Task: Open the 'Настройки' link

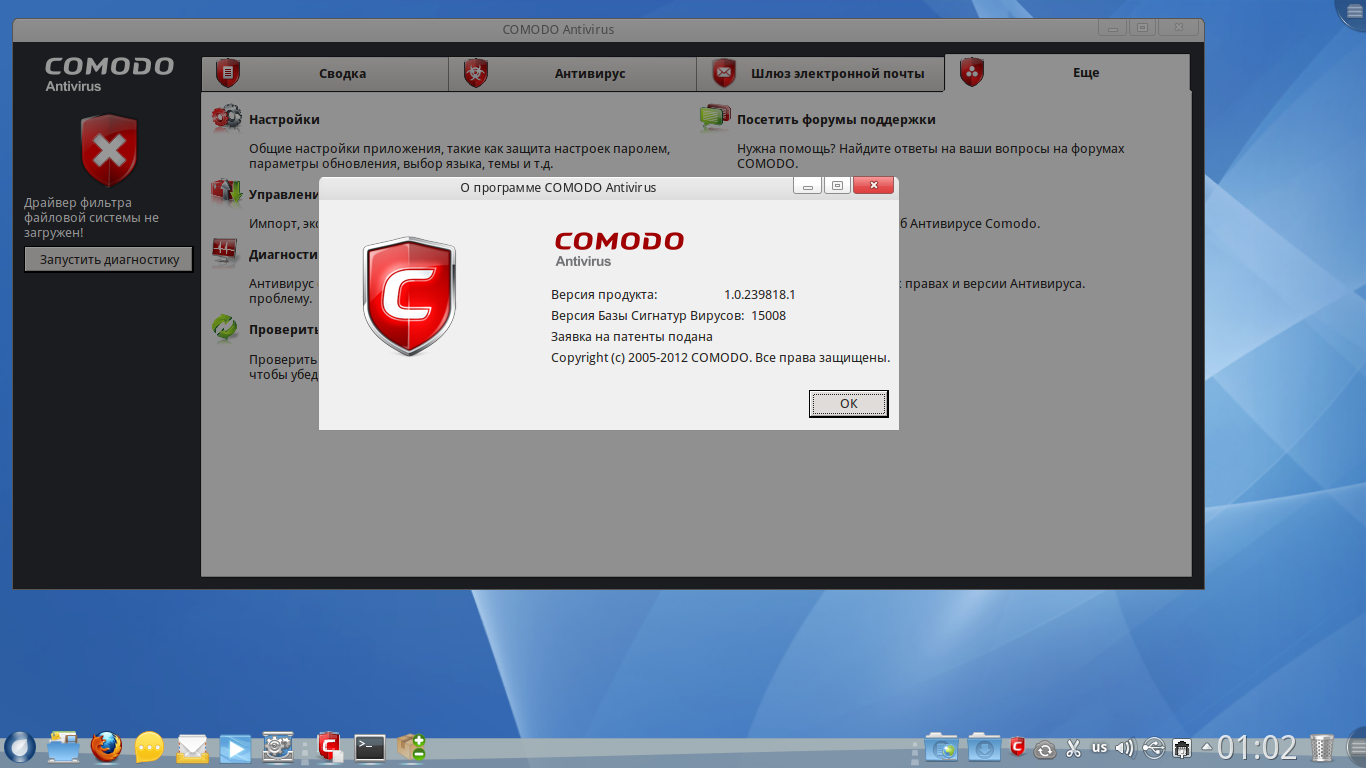Action: (x=284, y=119)
